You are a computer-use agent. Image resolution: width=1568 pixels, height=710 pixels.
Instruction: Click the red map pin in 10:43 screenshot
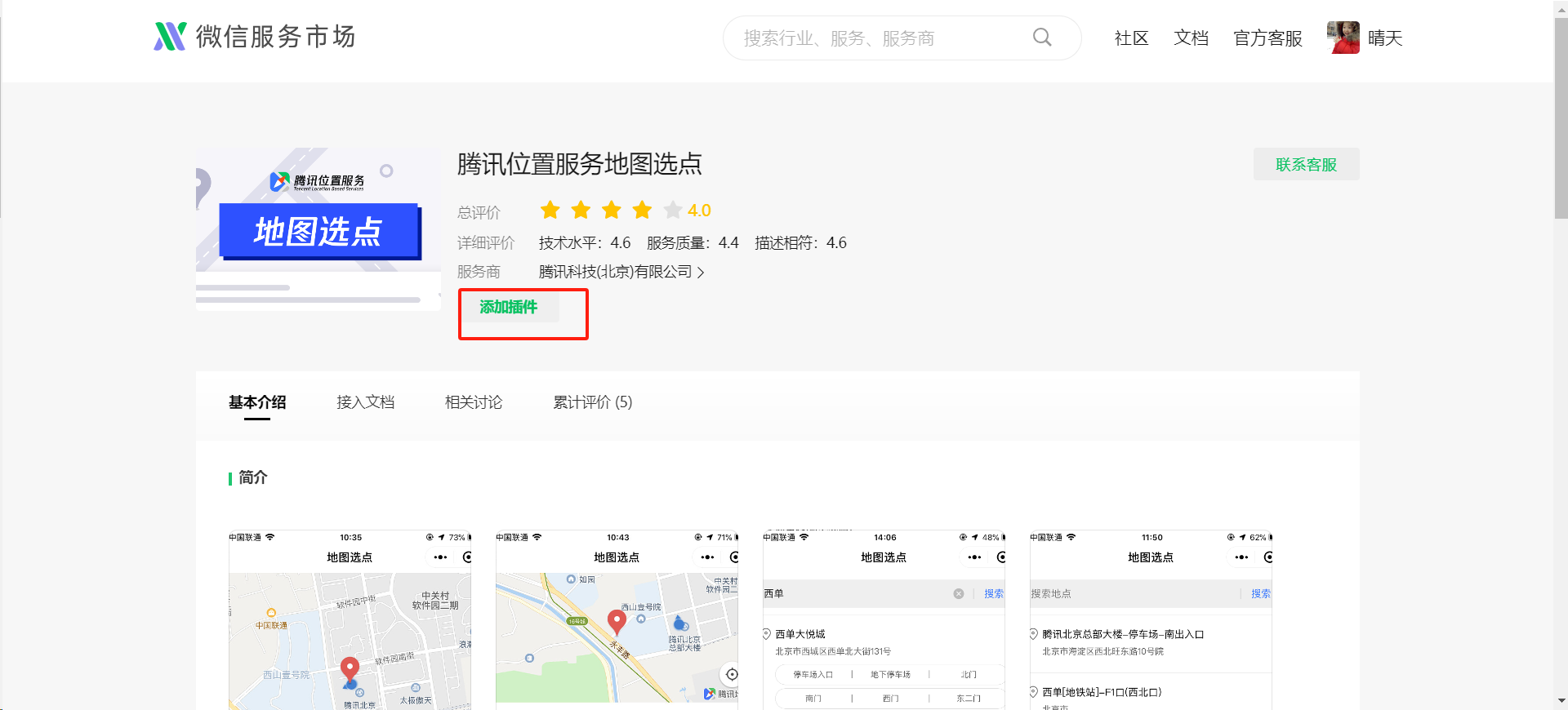tap(617, 623)
